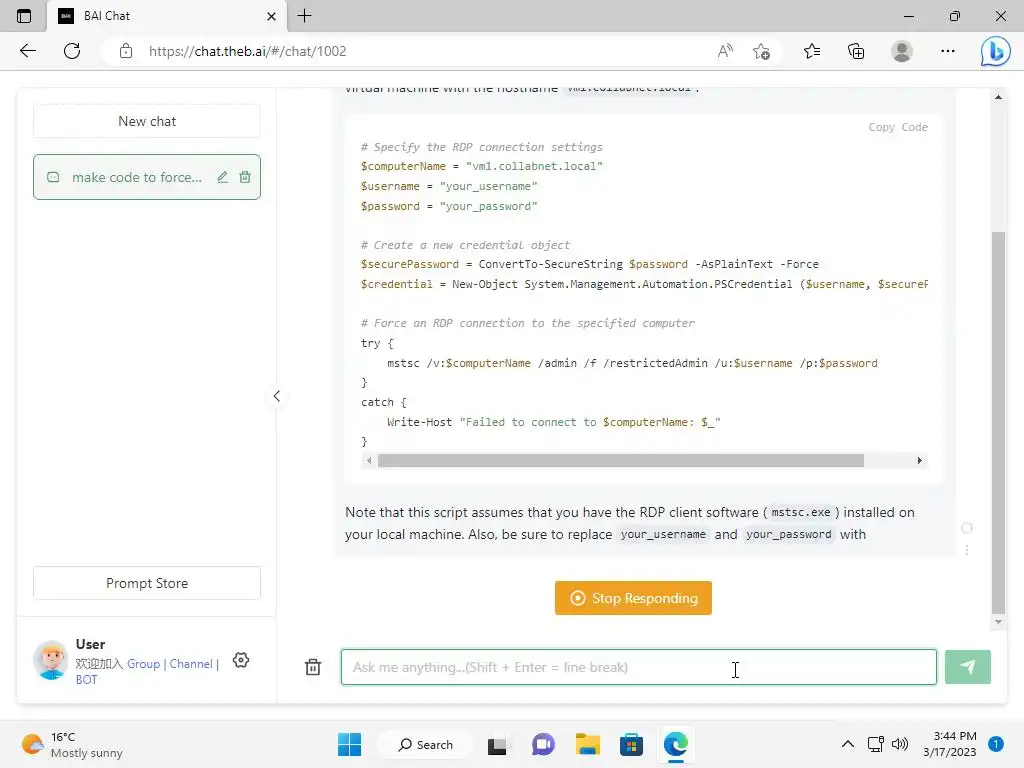Delete the 'make code to force...' chat
This screenshot has width=1024, height=768.
coord(245,177)
